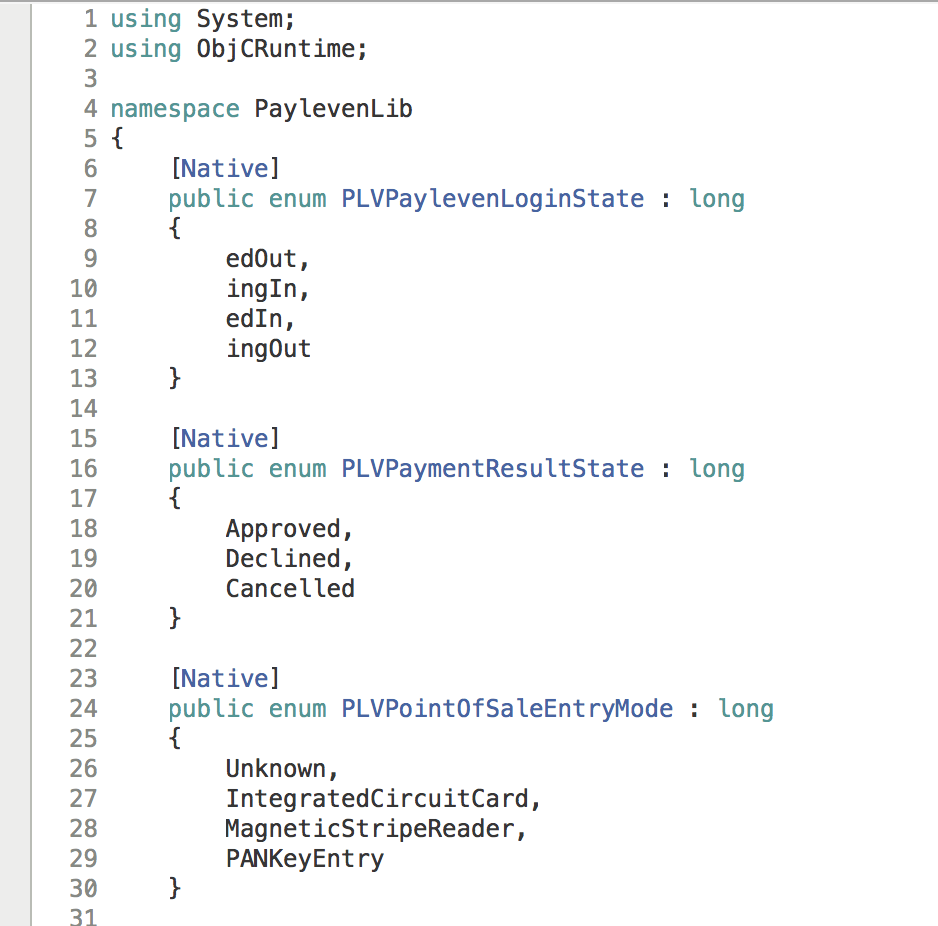Click the closing brace on line 21
The width and height of the screenshot is (938, 926).
pos(175,619)
